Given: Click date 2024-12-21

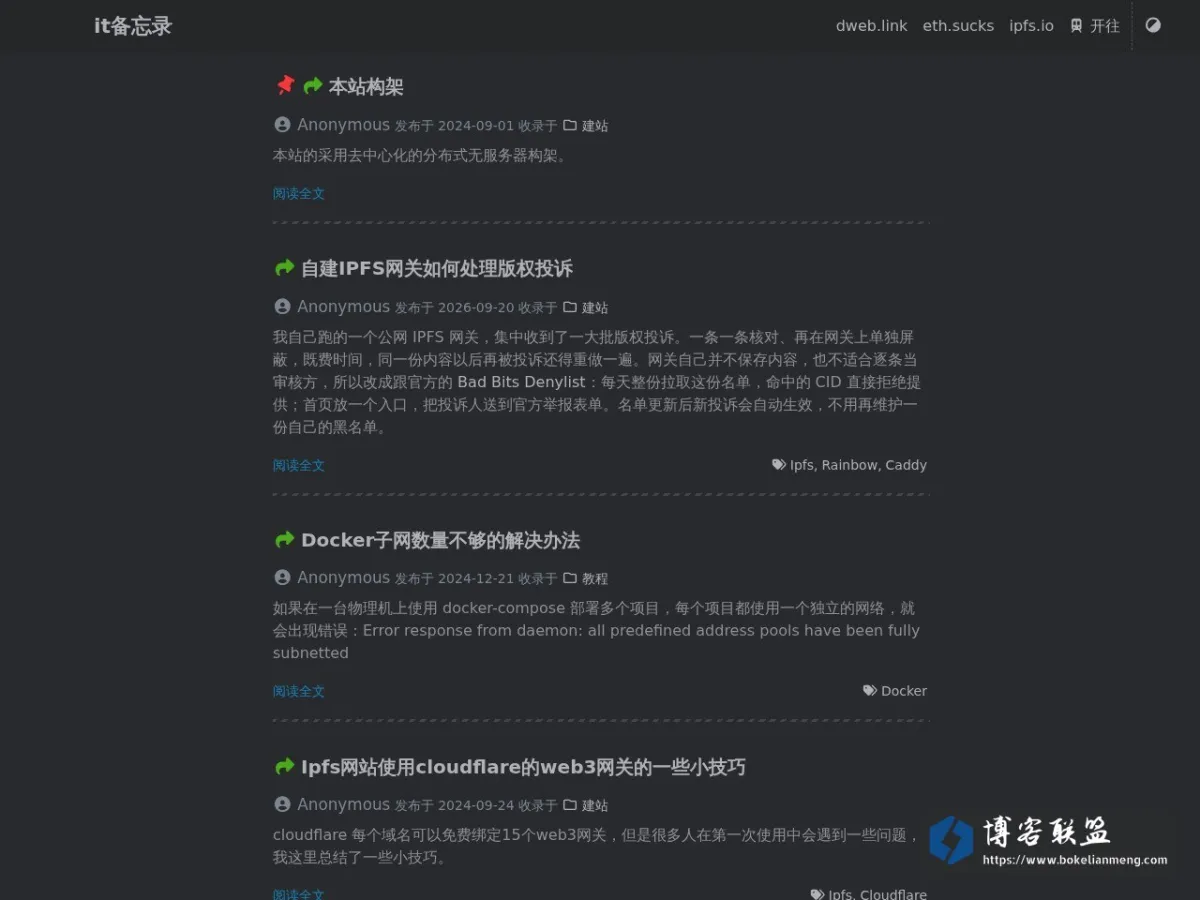Looking at the screenshot, I should pyautogui.click(x=476, y=579).
